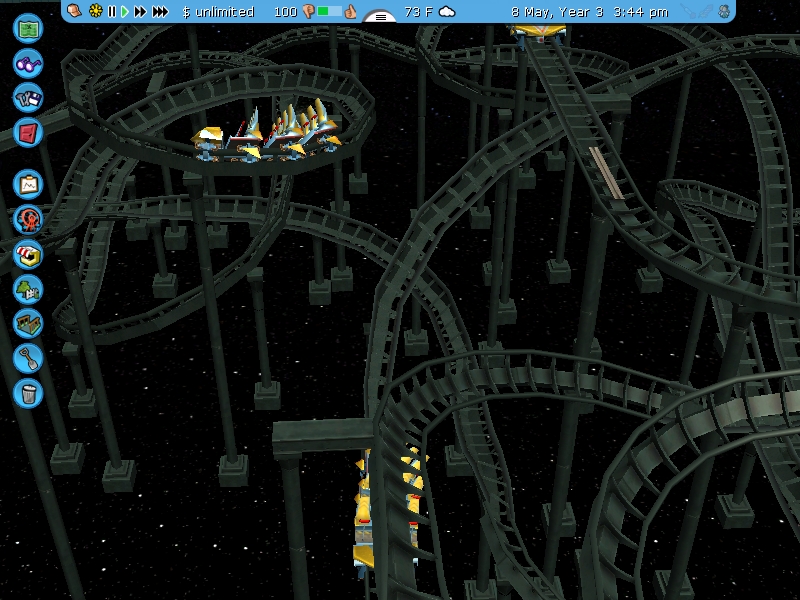Click the park rating value 100

point(285,12)
